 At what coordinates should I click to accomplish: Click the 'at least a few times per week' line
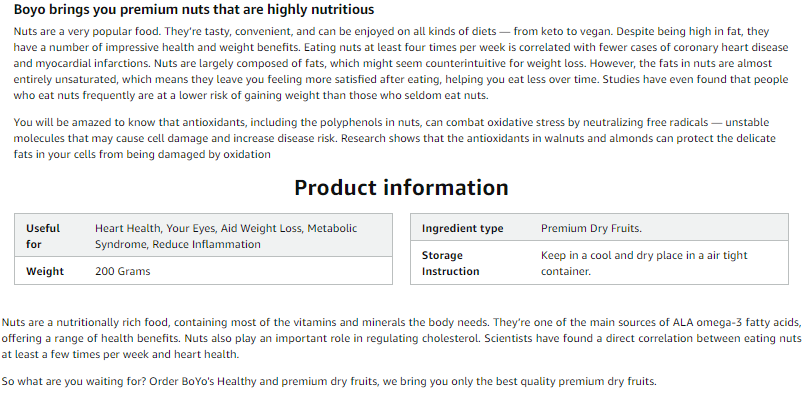[x=120, y=354]
